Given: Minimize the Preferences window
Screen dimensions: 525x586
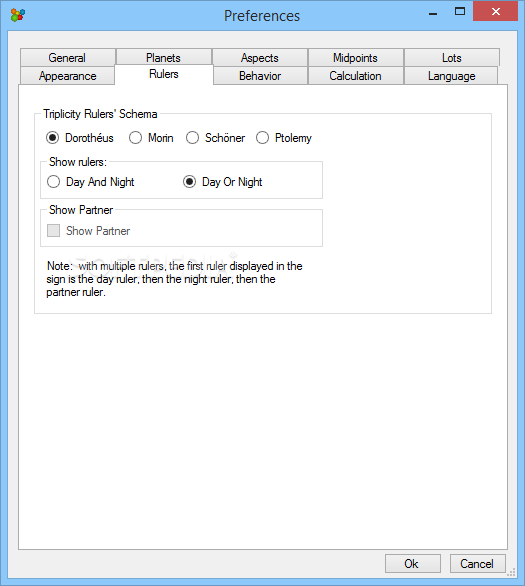Looking at the screenshot, I should 433,12.
